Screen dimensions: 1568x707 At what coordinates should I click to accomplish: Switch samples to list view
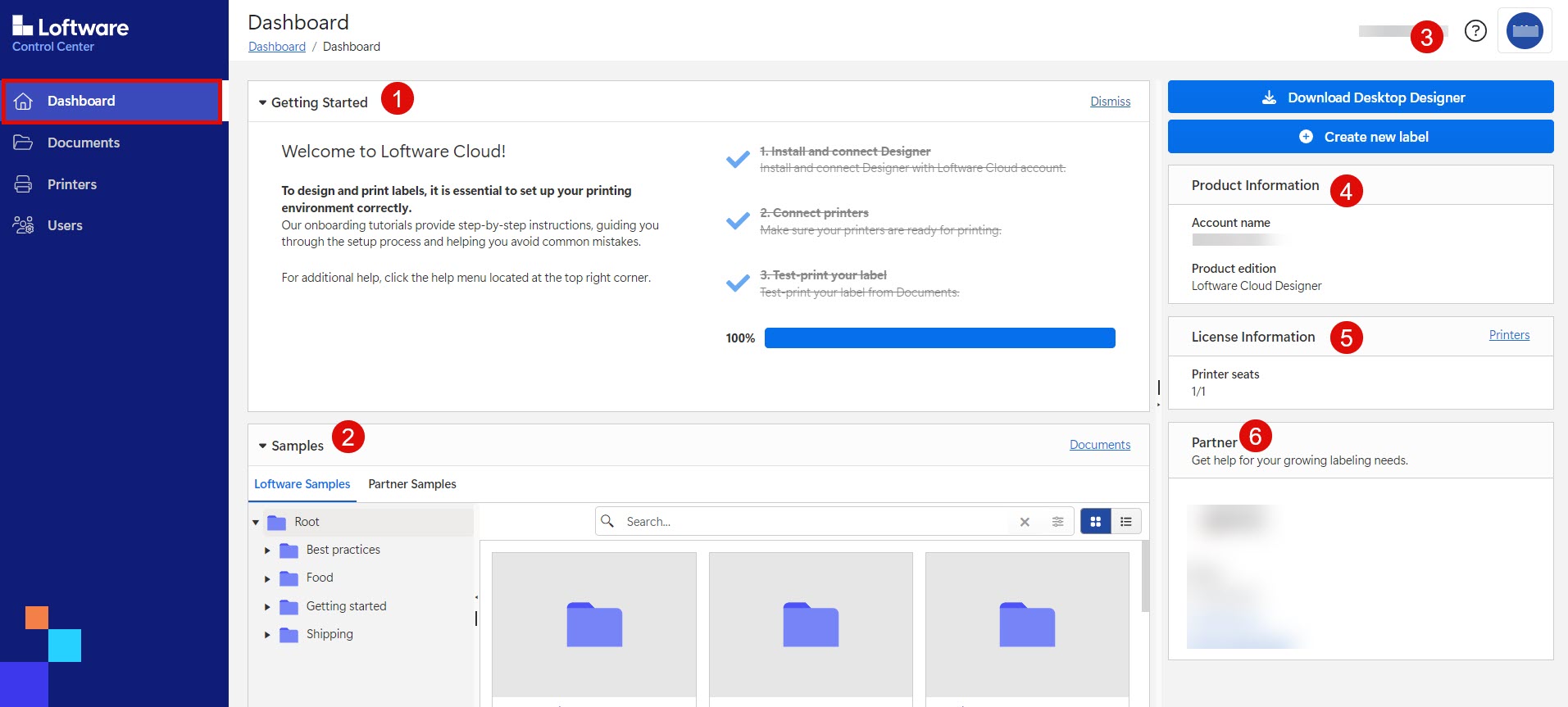click(1126, 522)
